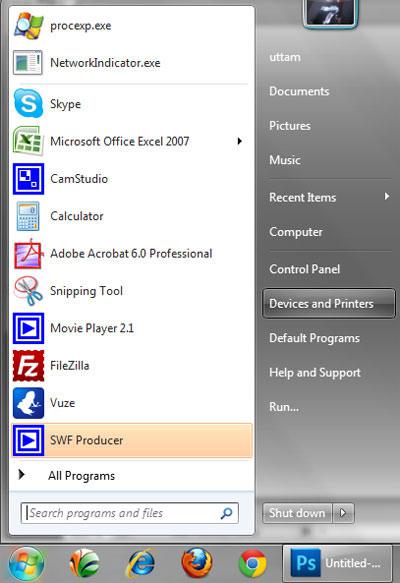Click the Skype logo icon
This screenshot has width=400, height=583.
tap(28, 103)
